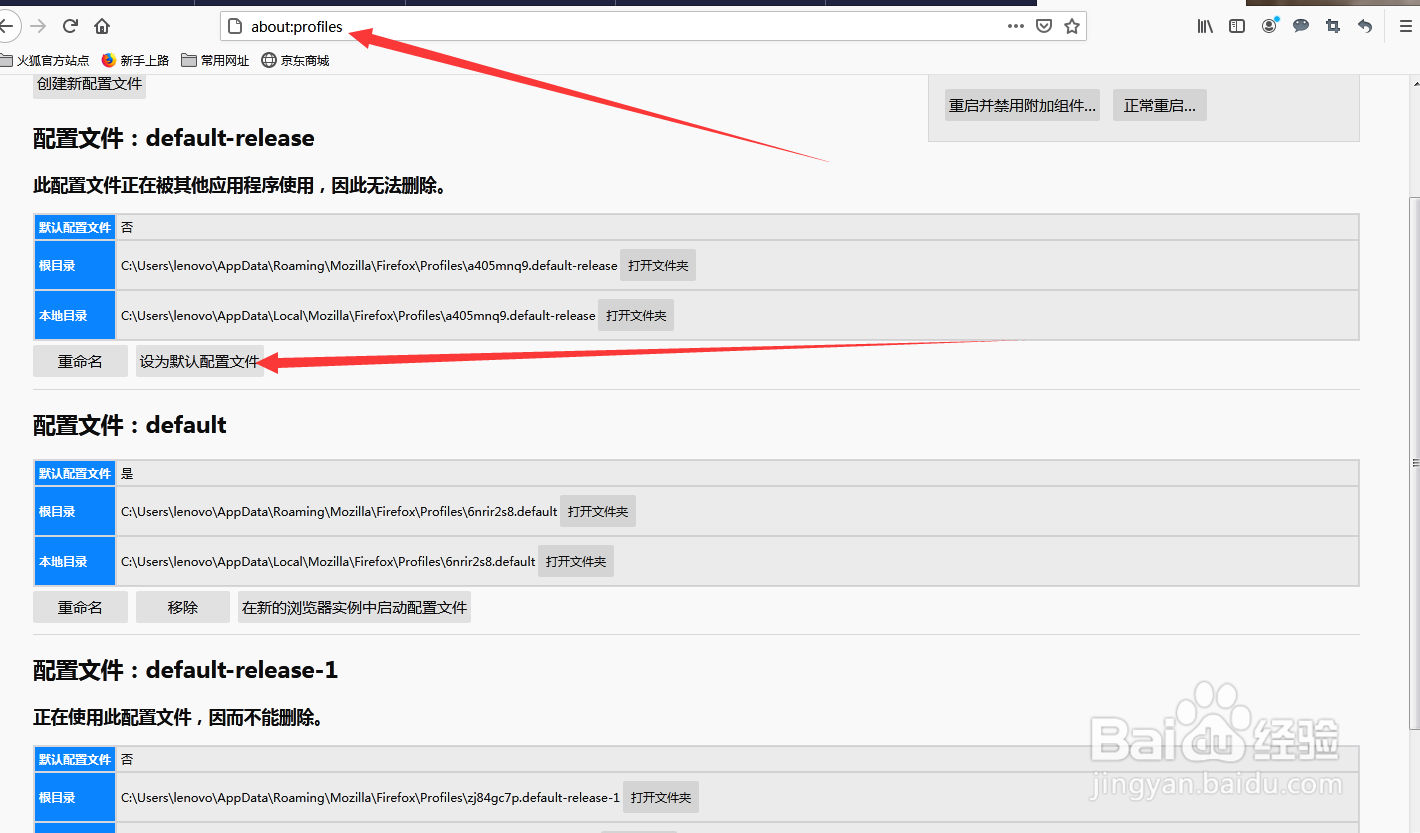Open local folder of 6nrir2s8.default profile
The height and width of the screenshot is (833, 1420).
(x=576, y=561)
